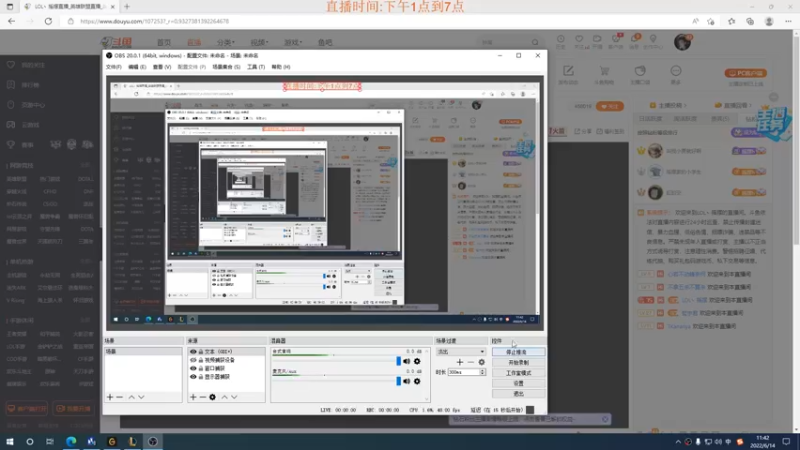Enable studio mode (工作室模式) button
800x450 pixels.
coord(518,373)
